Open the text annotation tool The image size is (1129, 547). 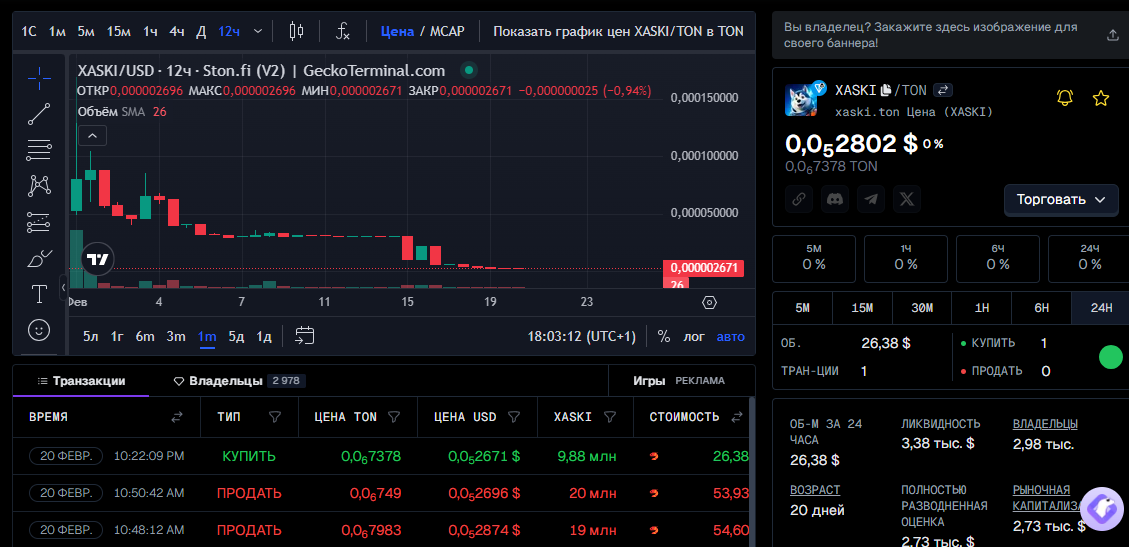[39, 294]
